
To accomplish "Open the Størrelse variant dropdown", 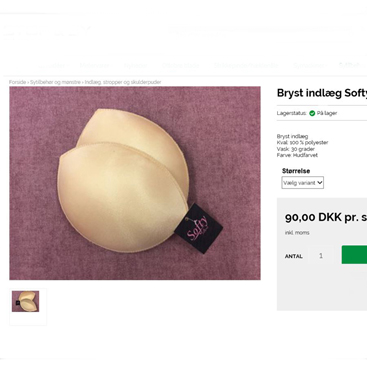I will point(302,182).
